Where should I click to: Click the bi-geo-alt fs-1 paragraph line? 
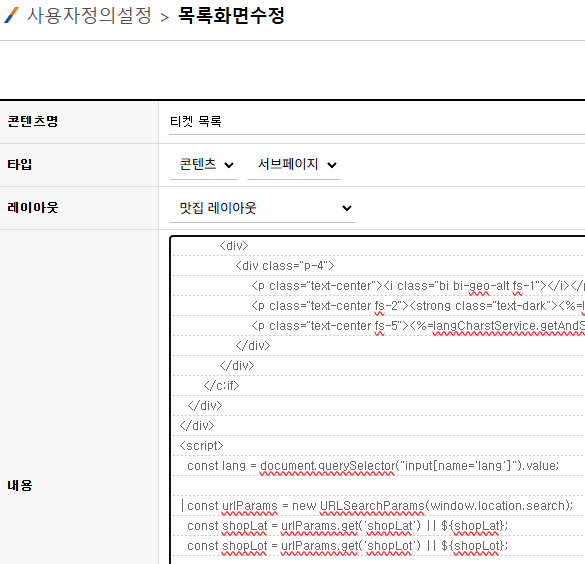tap(418, 286)
